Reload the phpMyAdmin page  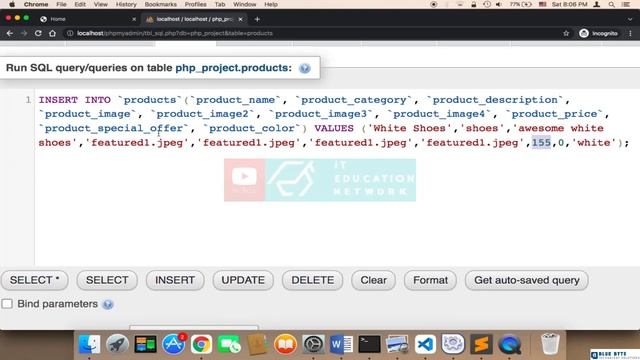pyautogui.click(x=38, y=33)
